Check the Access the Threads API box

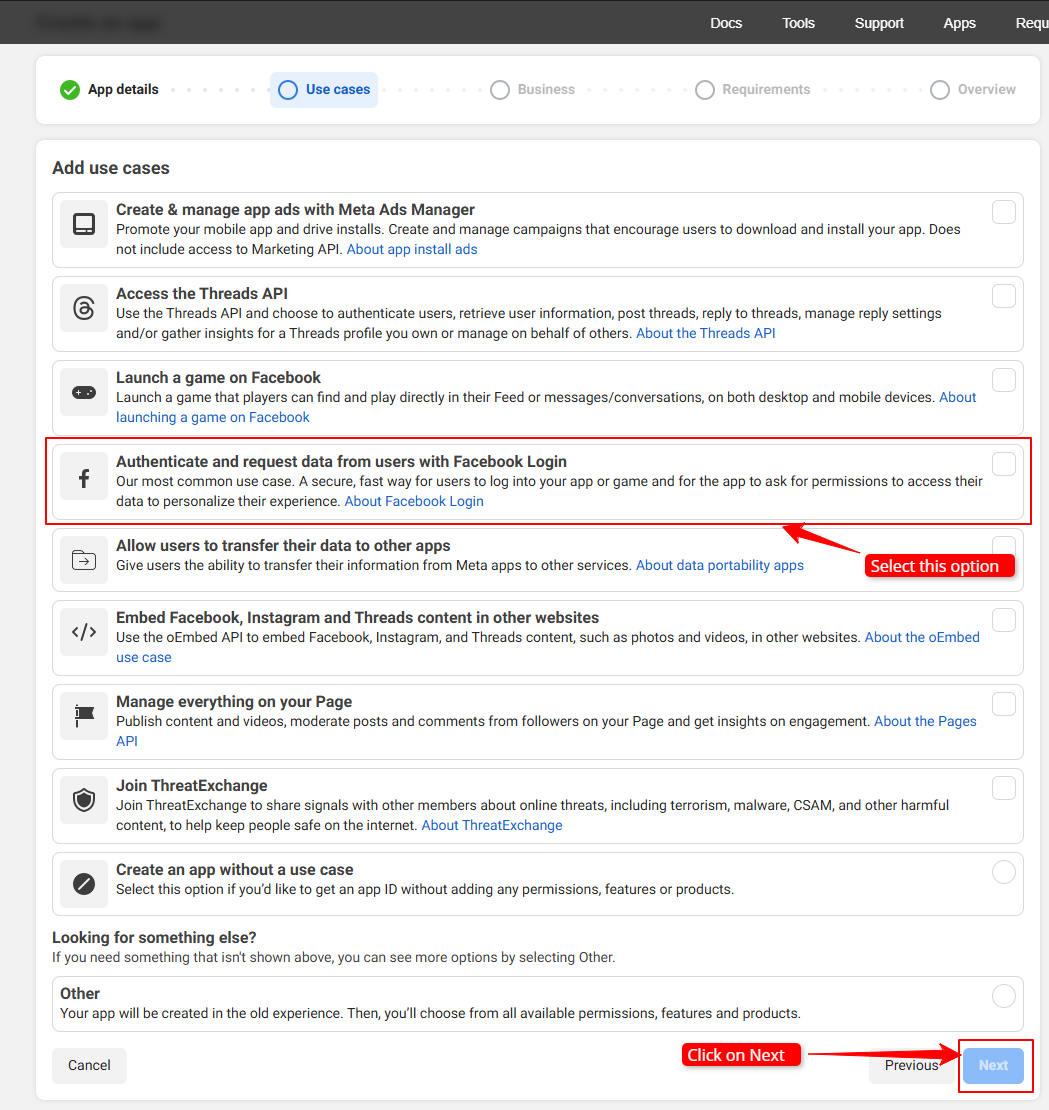pos(1003,296)
